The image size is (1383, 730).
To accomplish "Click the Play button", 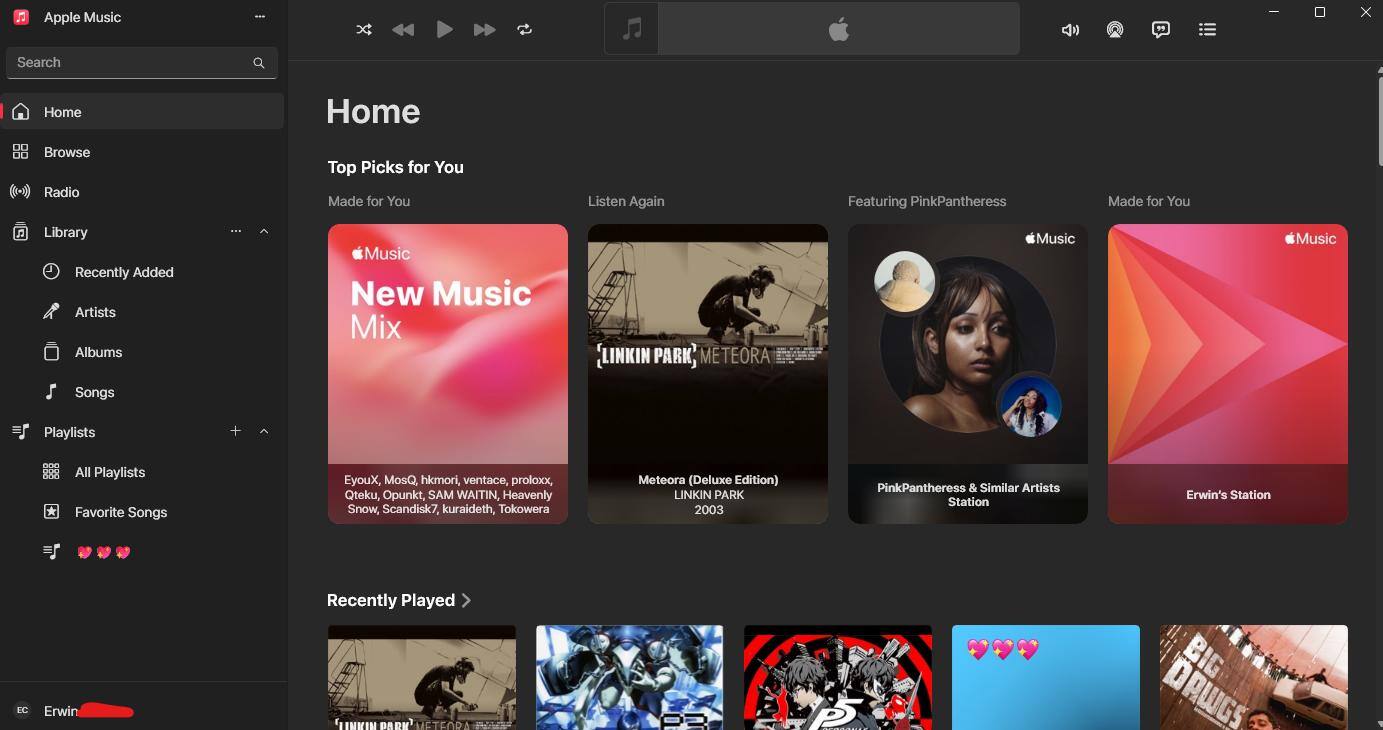I will (x=444, y=30).
